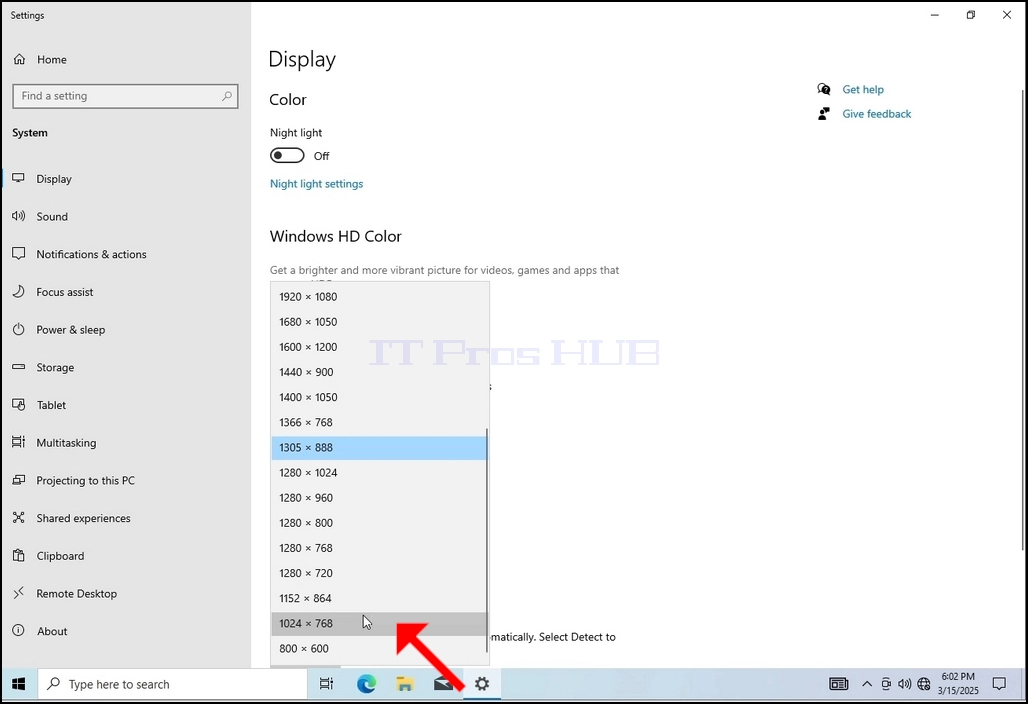Go to Focus assist settings
The height and width of the screenshot is (704, 1028).
[64, 292]
